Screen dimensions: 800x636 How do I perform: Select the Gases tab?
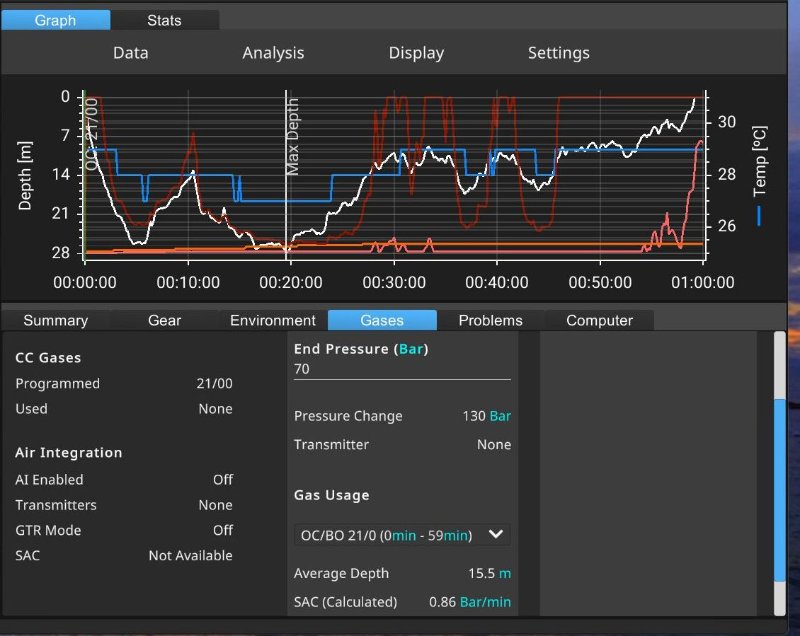[x=382, y=320]
